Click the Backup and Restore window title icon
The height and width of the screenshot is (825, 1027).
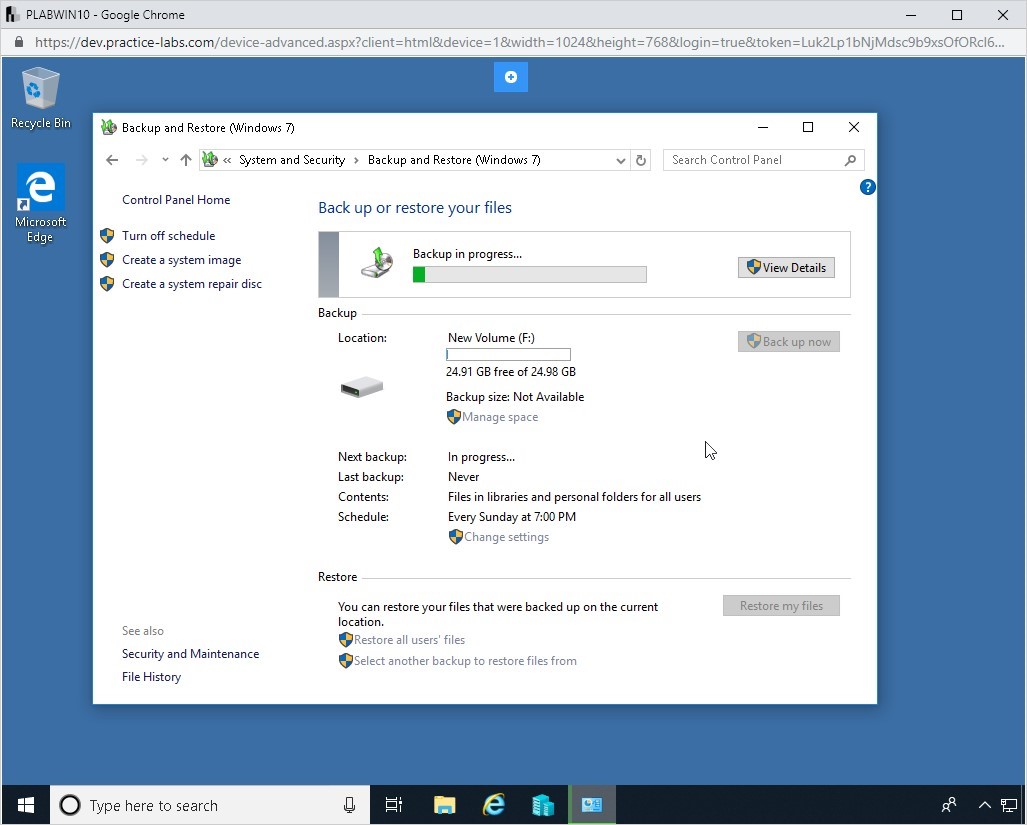(109, 127)
